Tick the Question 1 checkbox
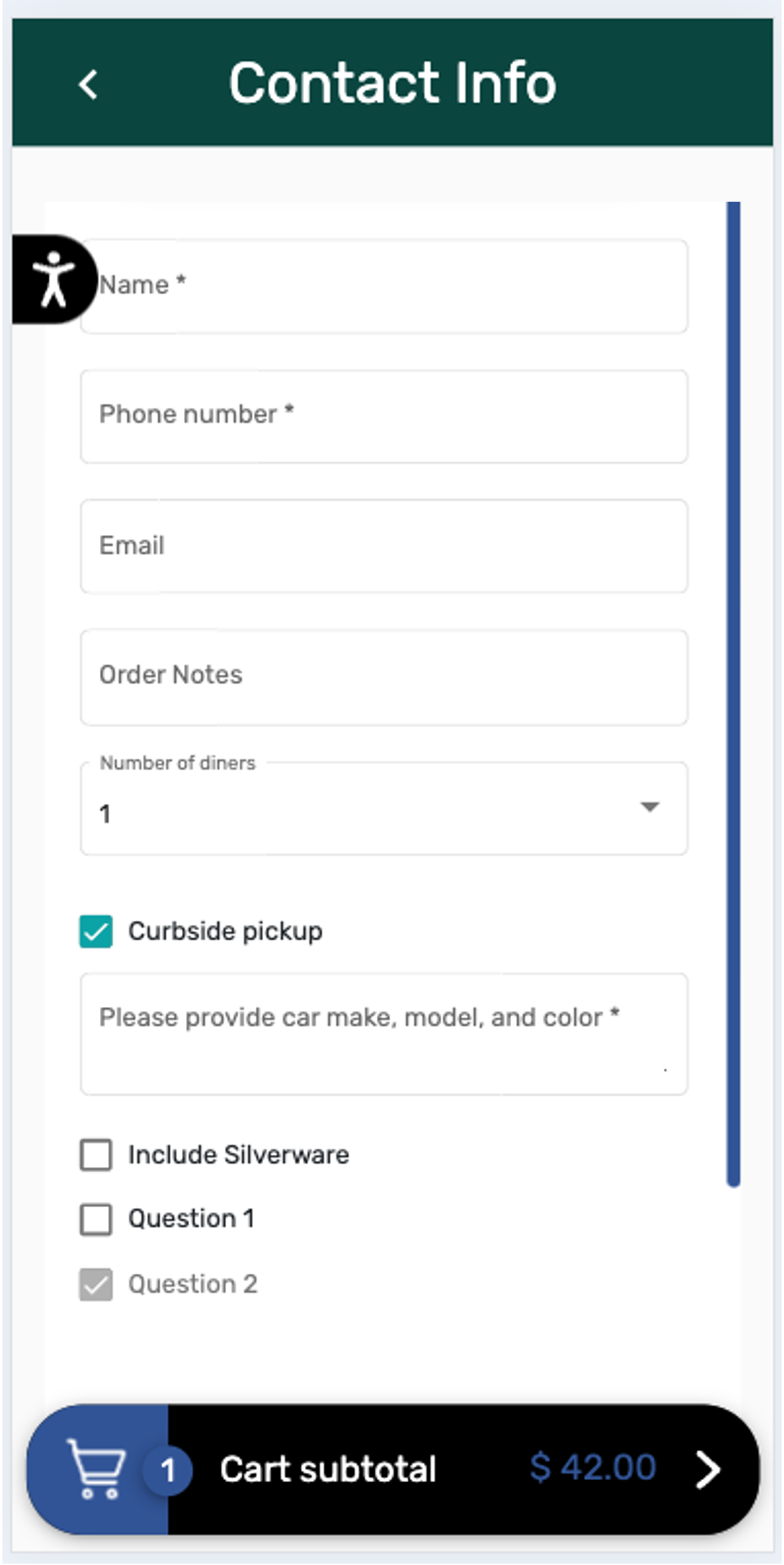Screen dimensions: 784x1565 (x=96, y=1219)
